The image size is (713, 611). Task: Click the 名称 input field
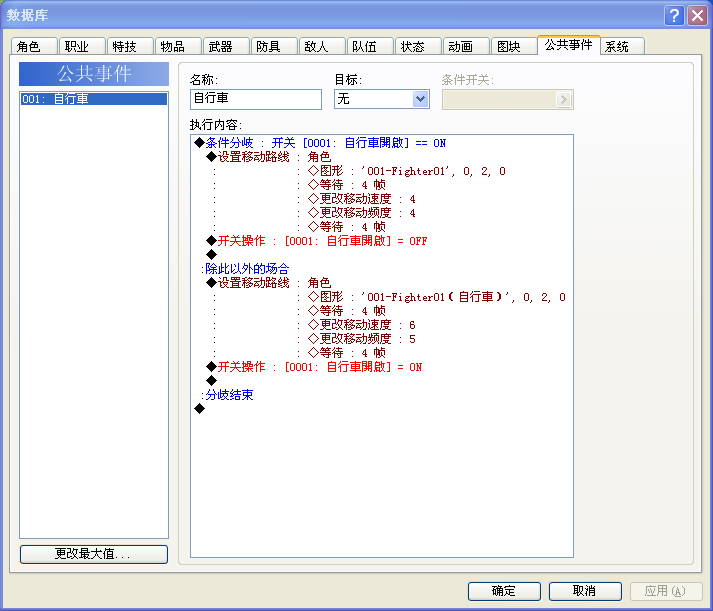pyautogui.click(x=256, y=99)
